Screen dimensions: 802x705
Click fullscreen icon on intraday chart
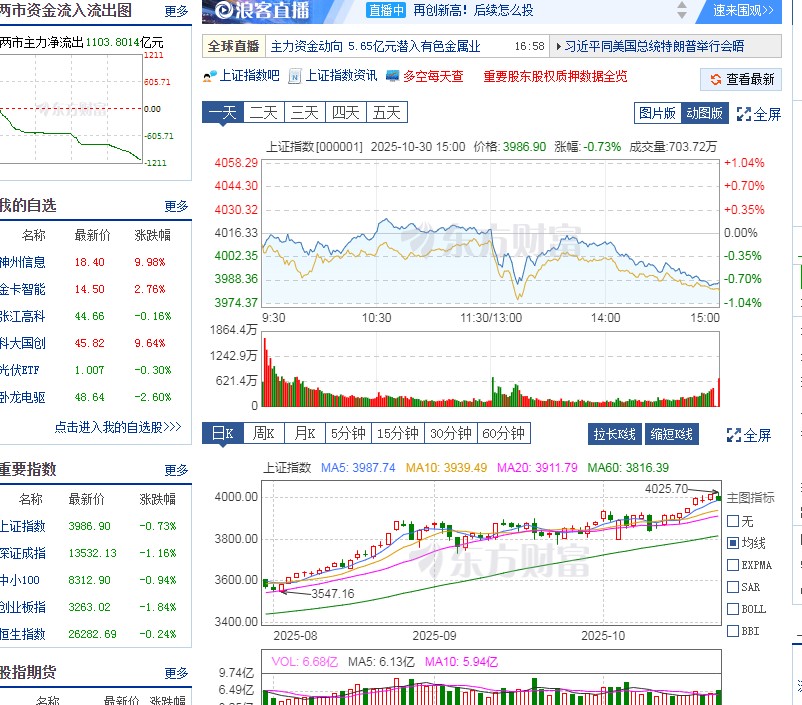744,114
